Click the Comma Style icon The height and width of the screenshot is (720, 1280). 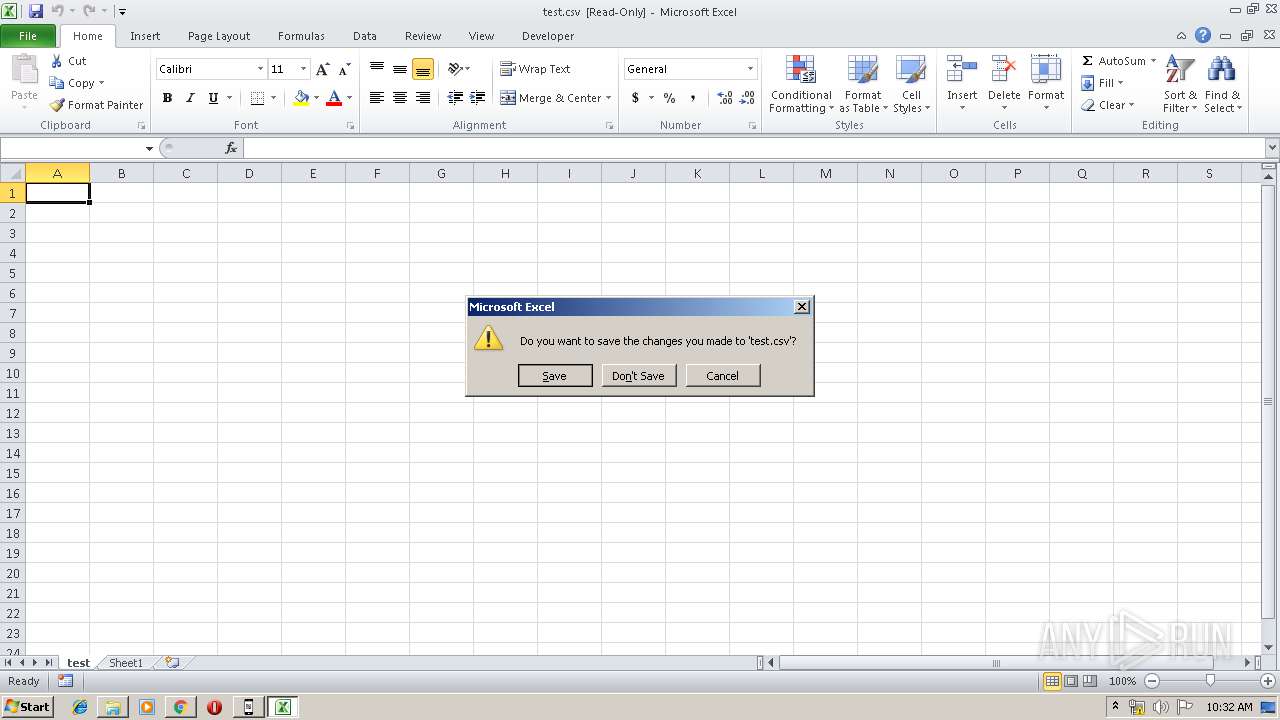692,98
